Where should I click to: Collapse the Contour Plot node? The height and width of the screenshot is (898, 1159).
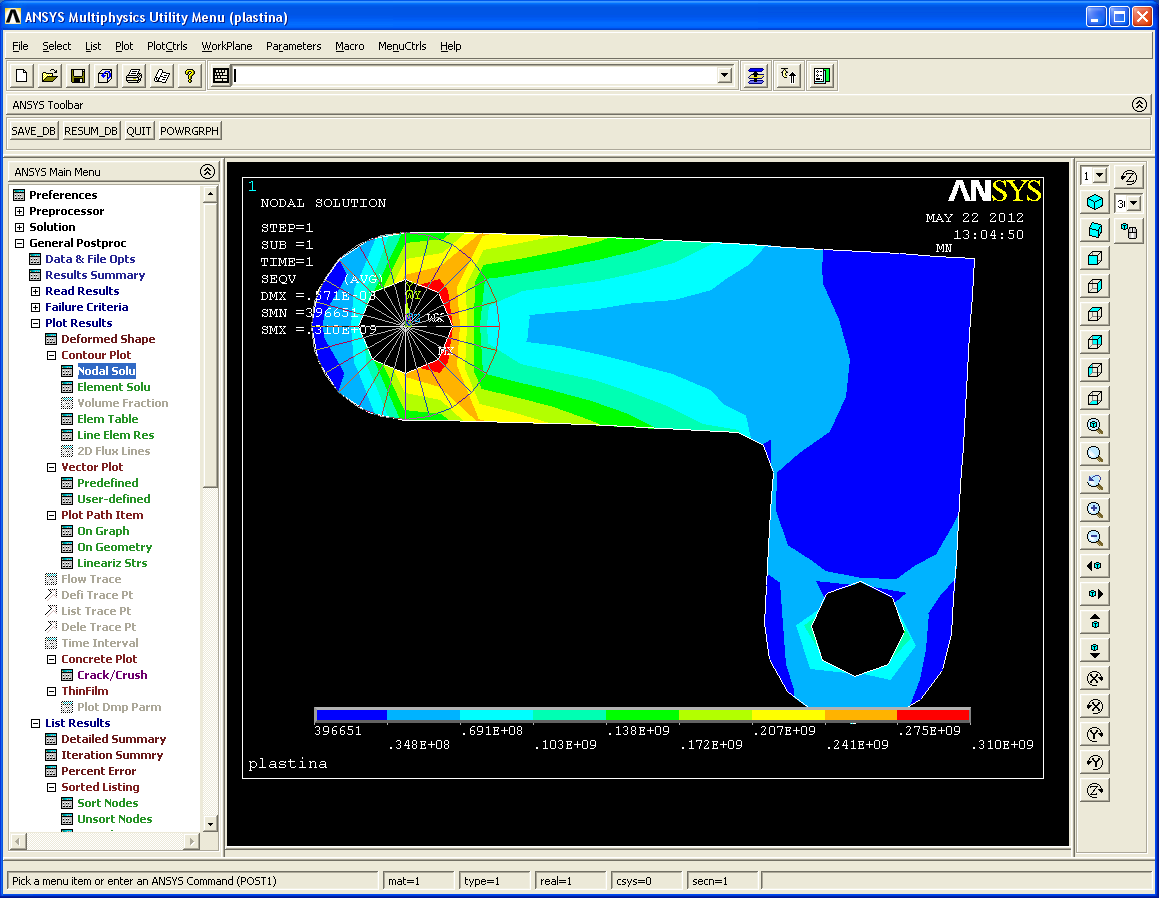(52, 356)
